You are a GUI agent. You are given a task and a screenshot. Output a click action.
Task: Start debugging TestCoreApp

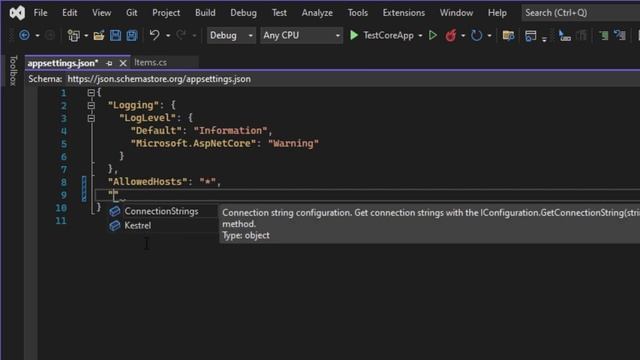pyautogui.click(x=382, y=36)
